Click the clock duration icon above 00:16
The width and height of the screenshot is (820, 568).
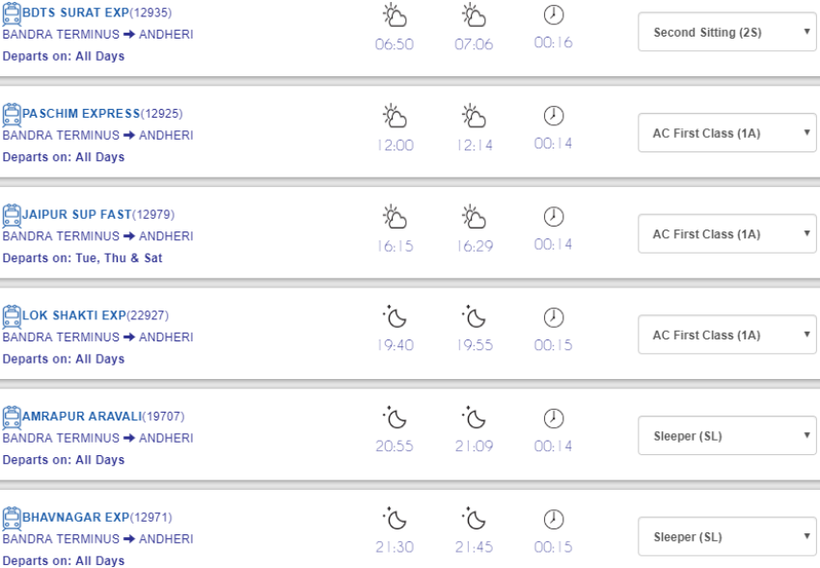[553, 16]
